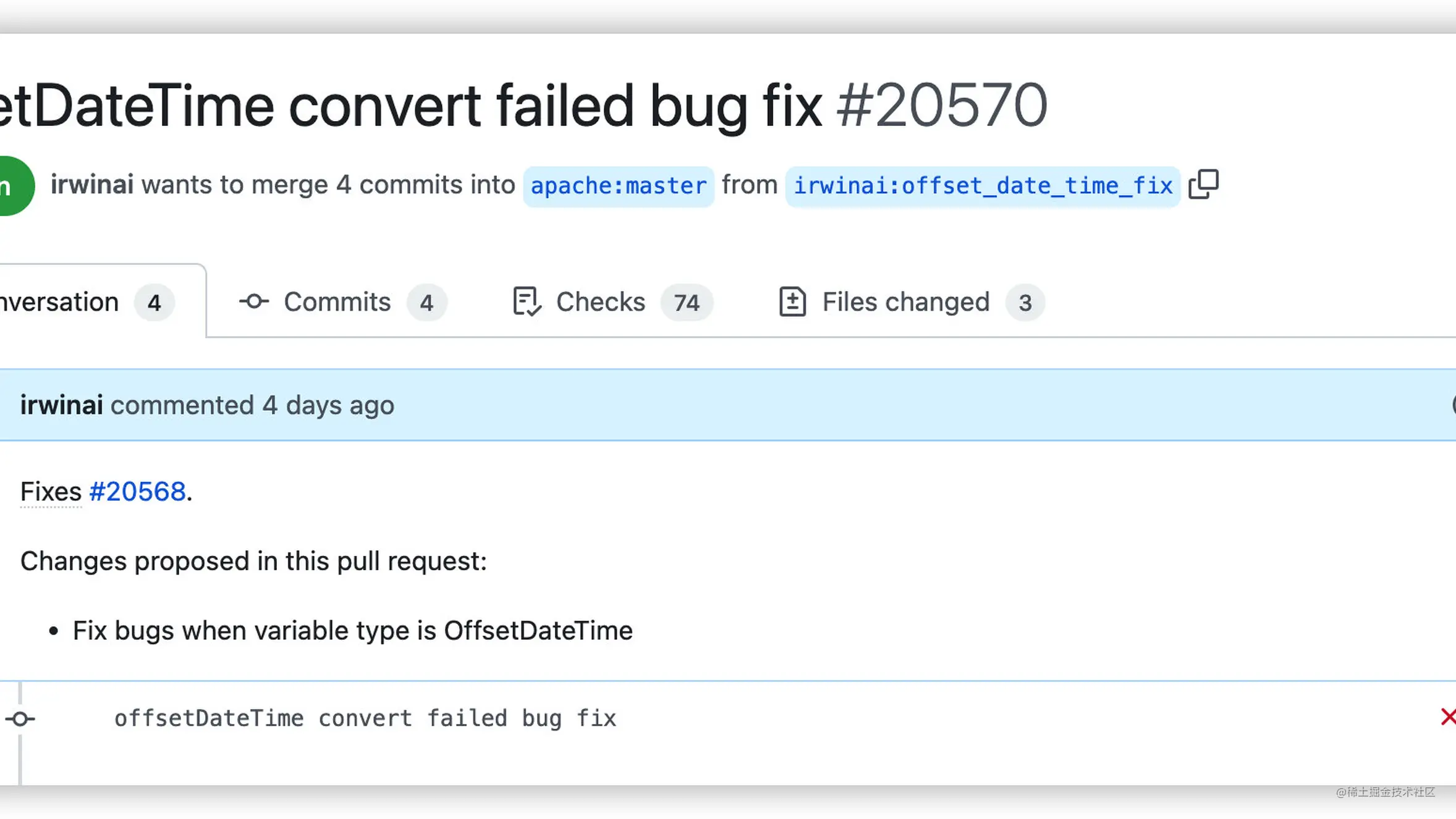Click the red failed status X icon

click(x=1448, y=717)
